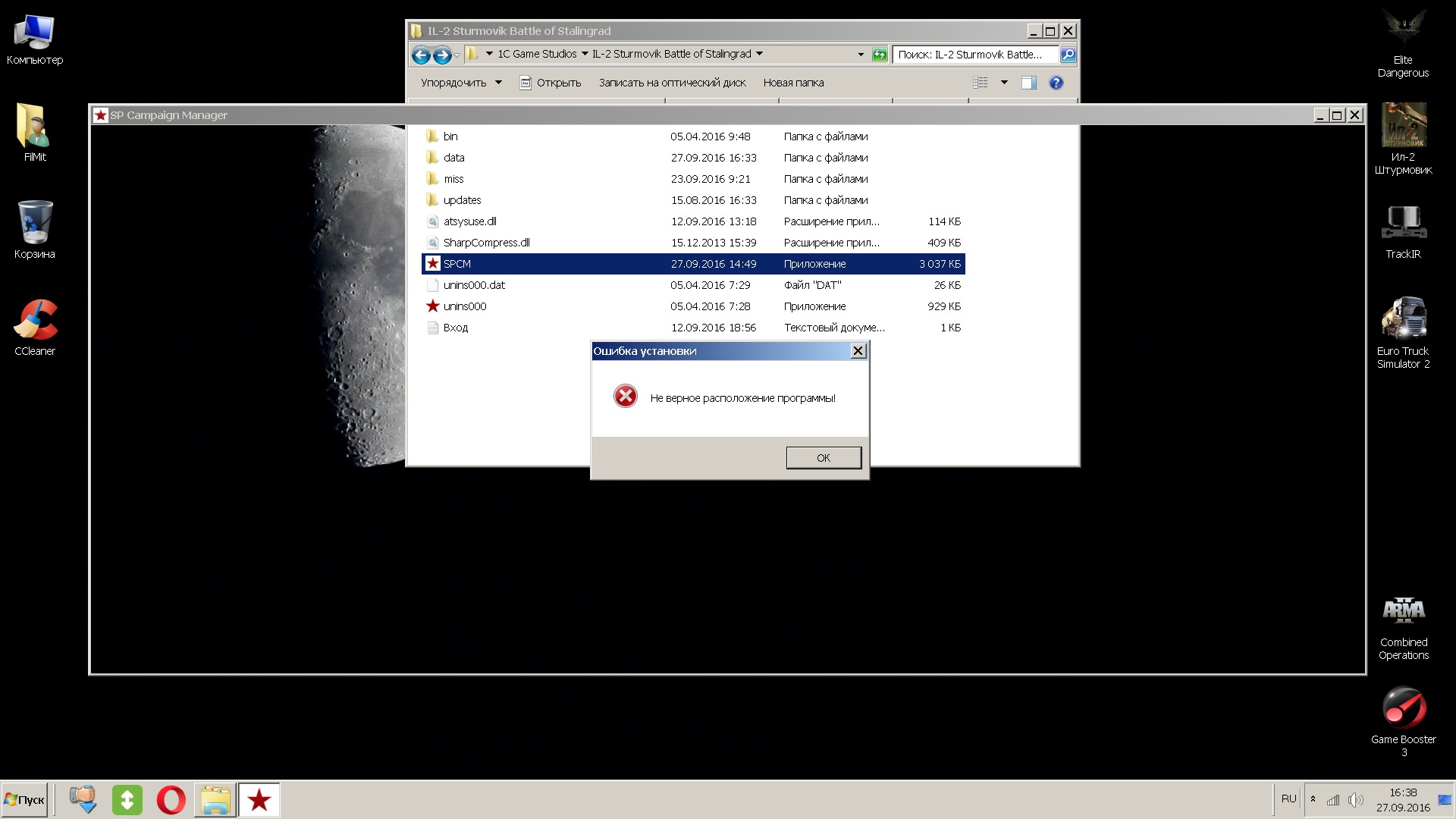
Task: Click Записать на оптический диск
Action: pyautogui.click(x=672, y=83)
